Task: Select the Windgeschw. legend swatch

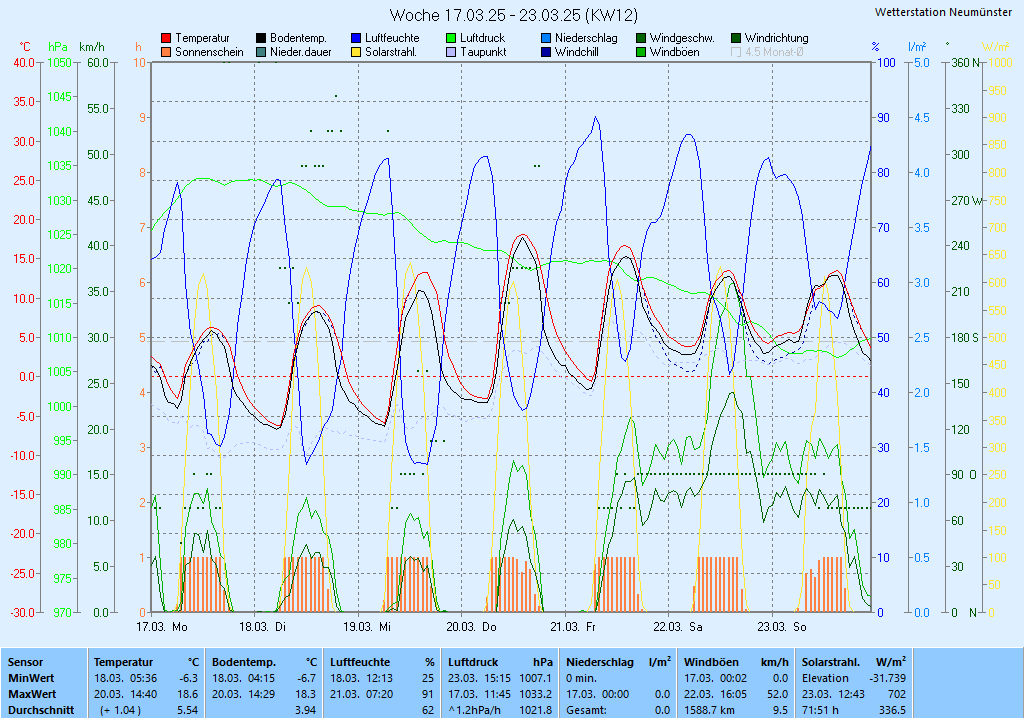Action: (x=641, y=39)
